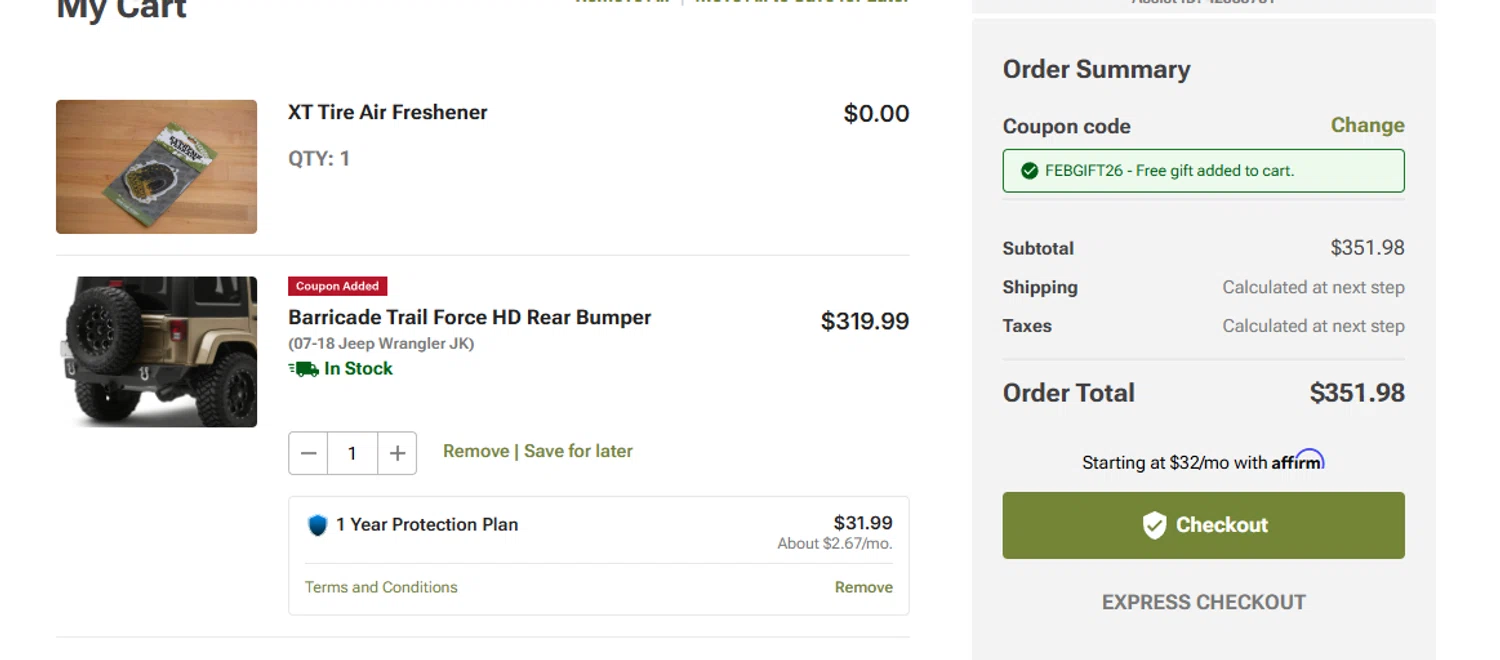The image size is (1500, 660).
Task: Open the XT Tire Air Freshener image
Action: pyautogui.click(x=156, y=167)
